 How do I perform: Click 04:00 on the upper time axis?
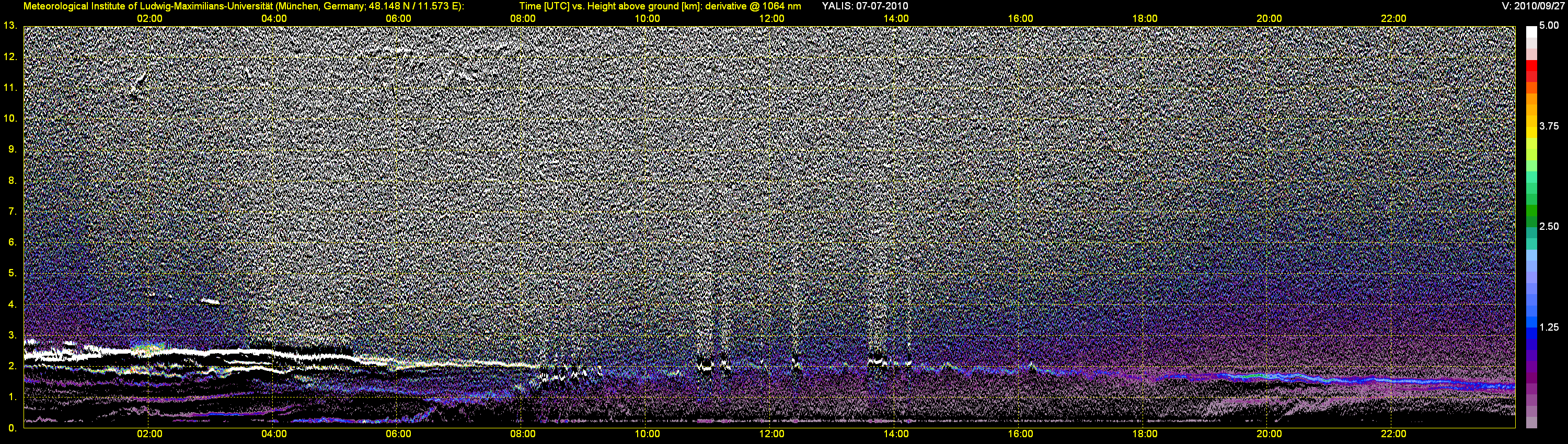(274, 18)
